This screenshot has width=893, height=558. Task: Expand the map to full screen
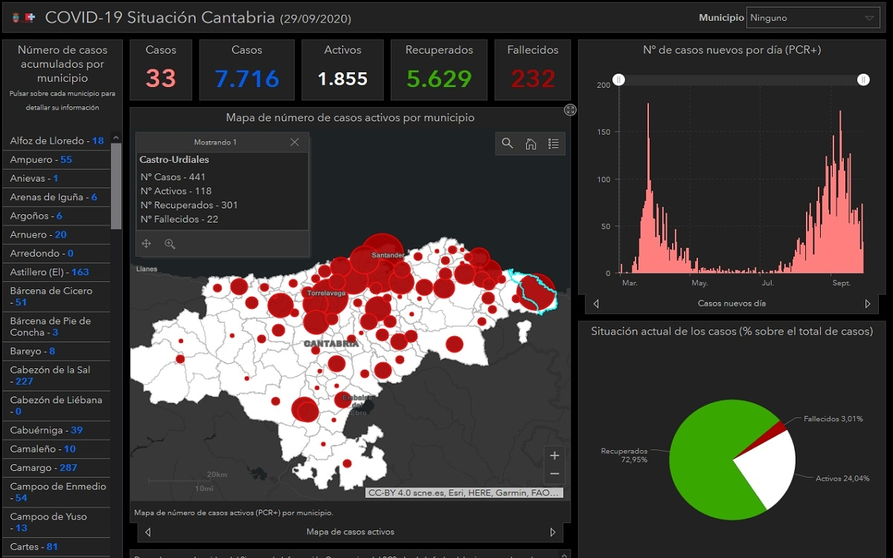(570, 110)
